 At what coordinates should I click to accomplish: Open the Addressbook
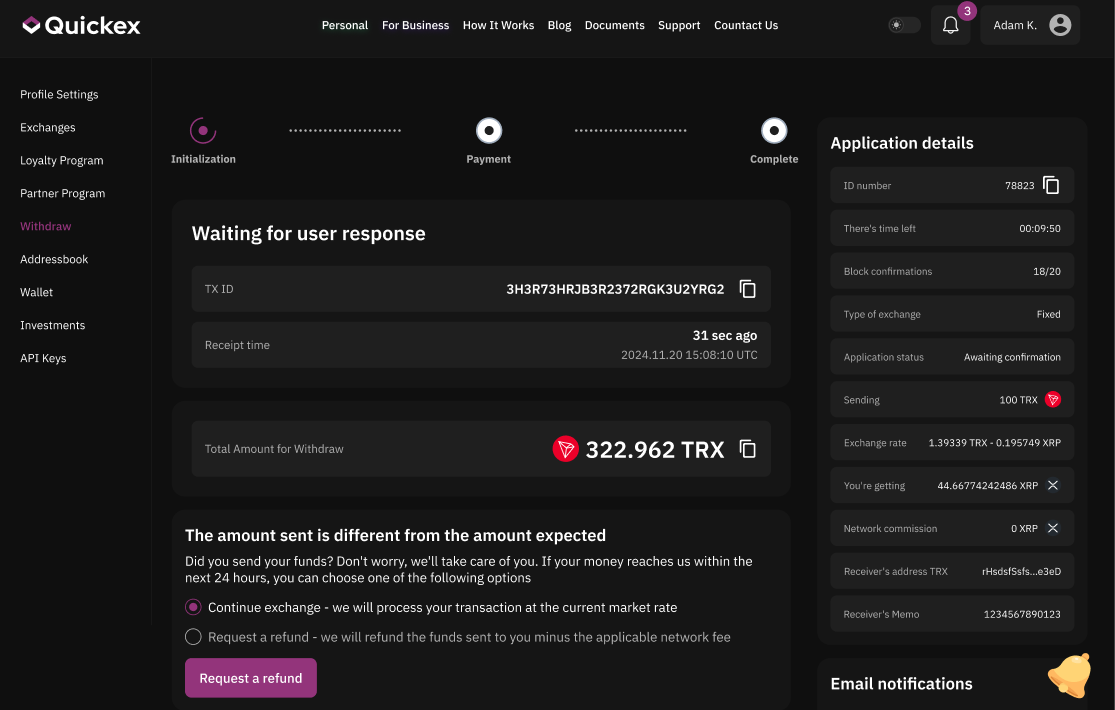(54, 259)
